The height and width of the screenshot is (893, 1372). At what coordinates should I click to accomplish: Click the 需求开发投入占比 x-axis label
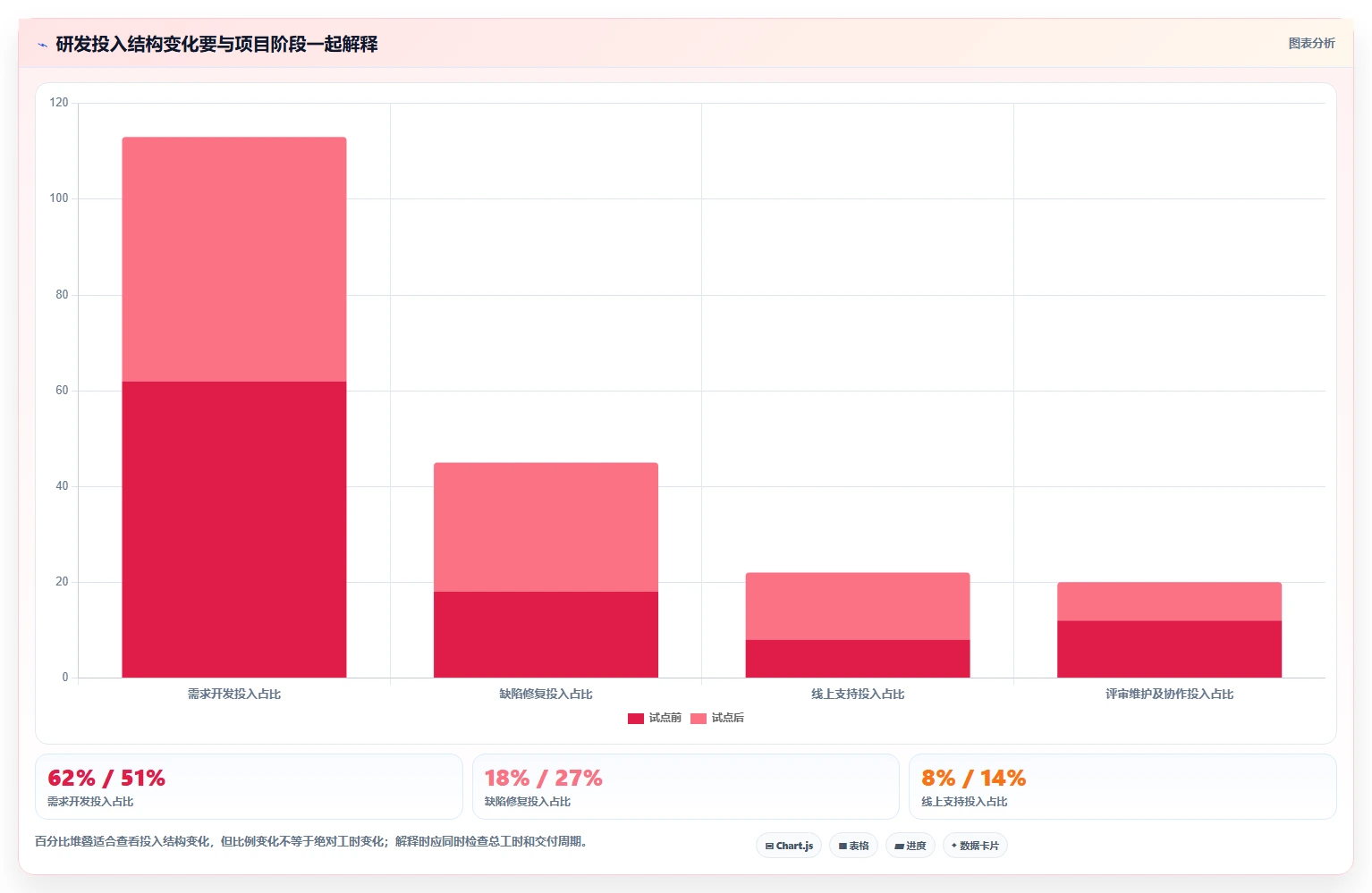click(234, 695)
